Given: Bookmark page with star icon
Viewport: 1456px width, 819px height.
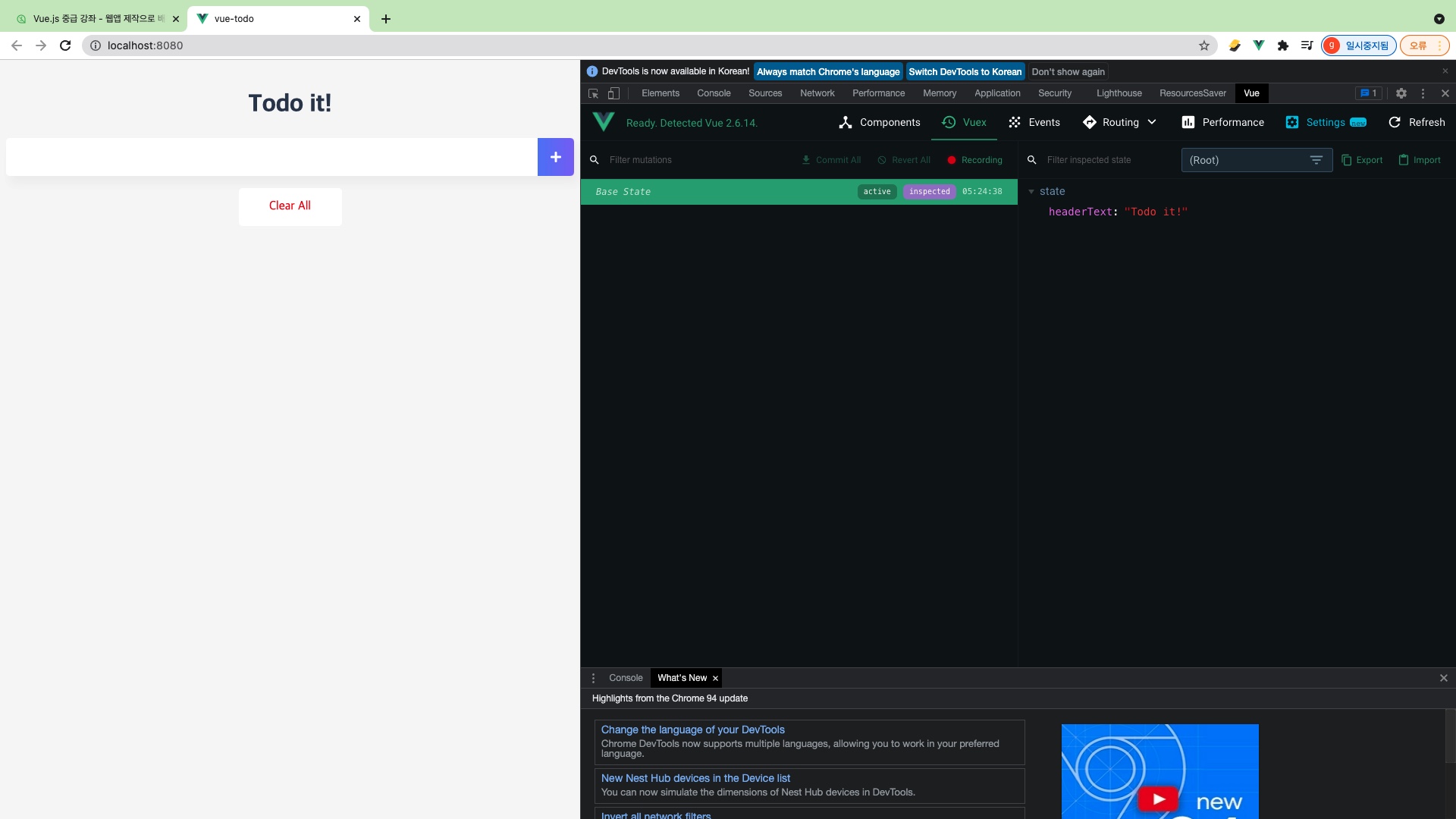Looking at the screenshot, I should coord(1203,45).
